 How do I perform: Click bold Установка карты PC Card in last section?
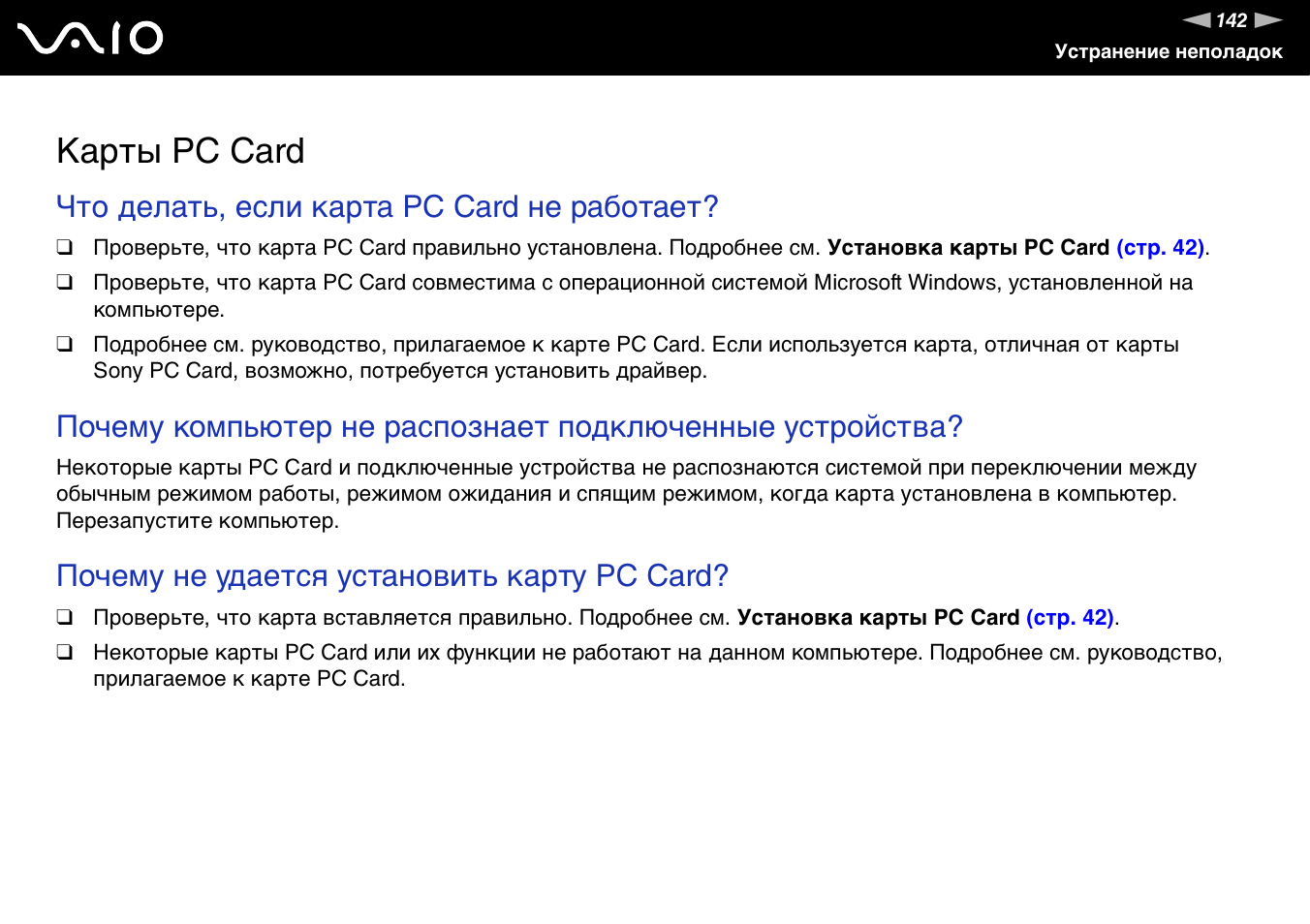[x=879, y=618]
